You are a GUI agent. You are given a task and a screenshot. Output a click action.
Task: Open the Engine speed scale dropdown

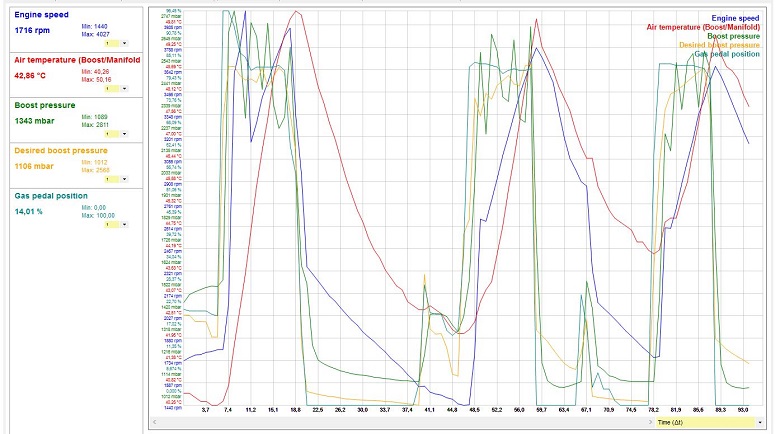coord(123,43)
